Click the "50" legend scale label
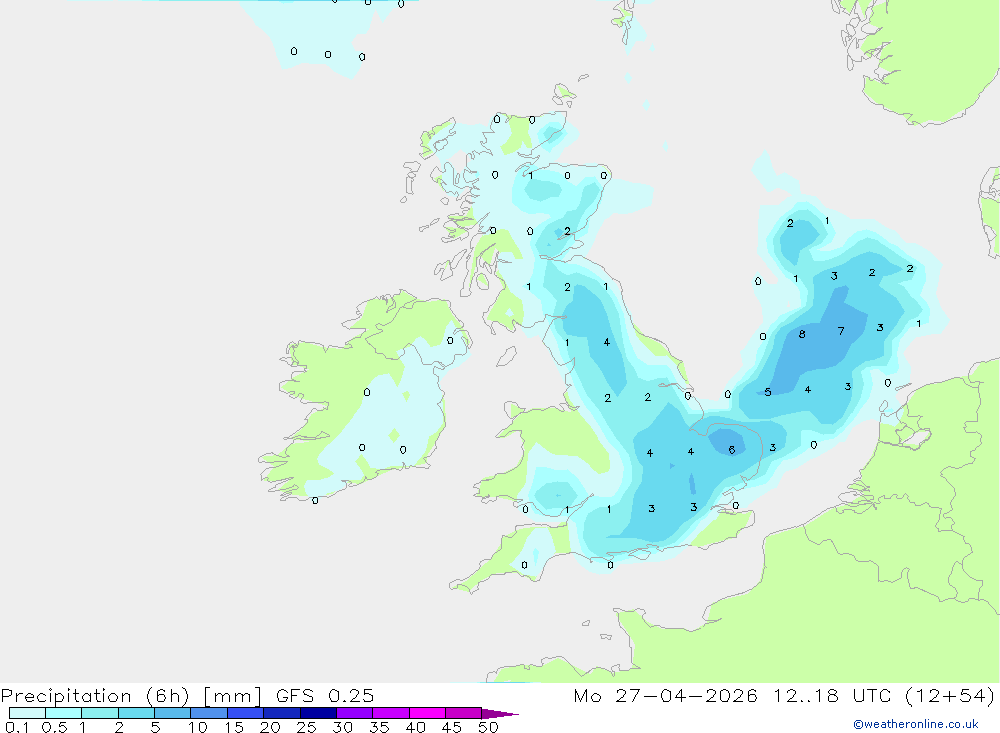1000x733 pixels. (x=488, y=727)
